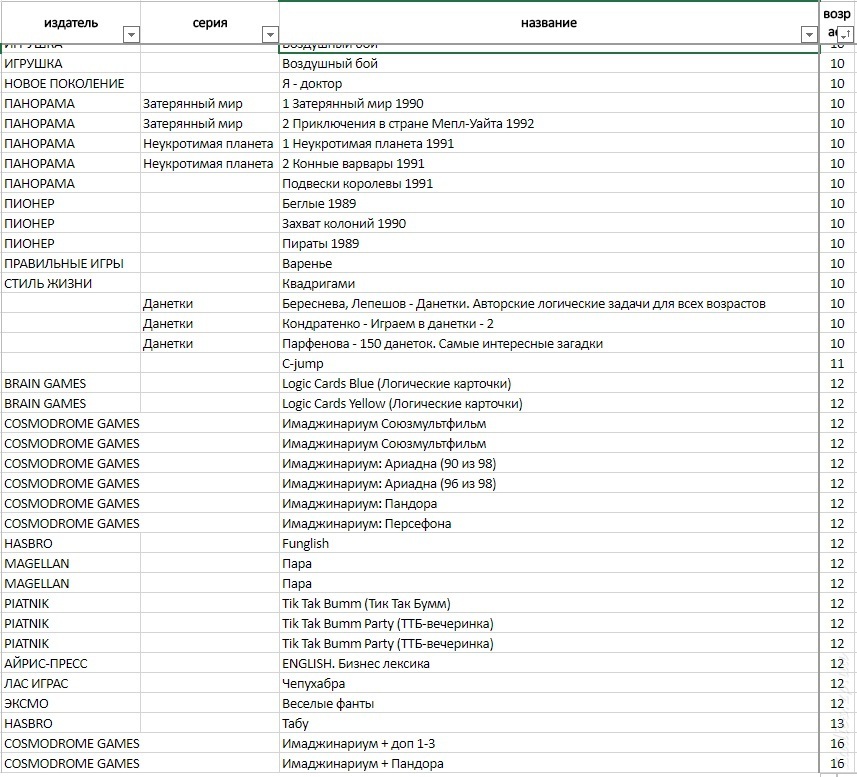Select cell 'C-jump'

(x=549, y=363)
